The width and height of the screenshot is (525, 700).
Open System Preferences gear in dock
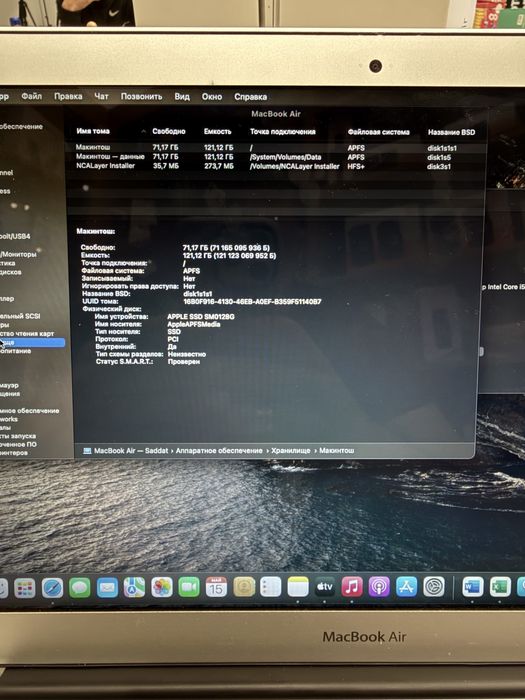click(433, 587)
